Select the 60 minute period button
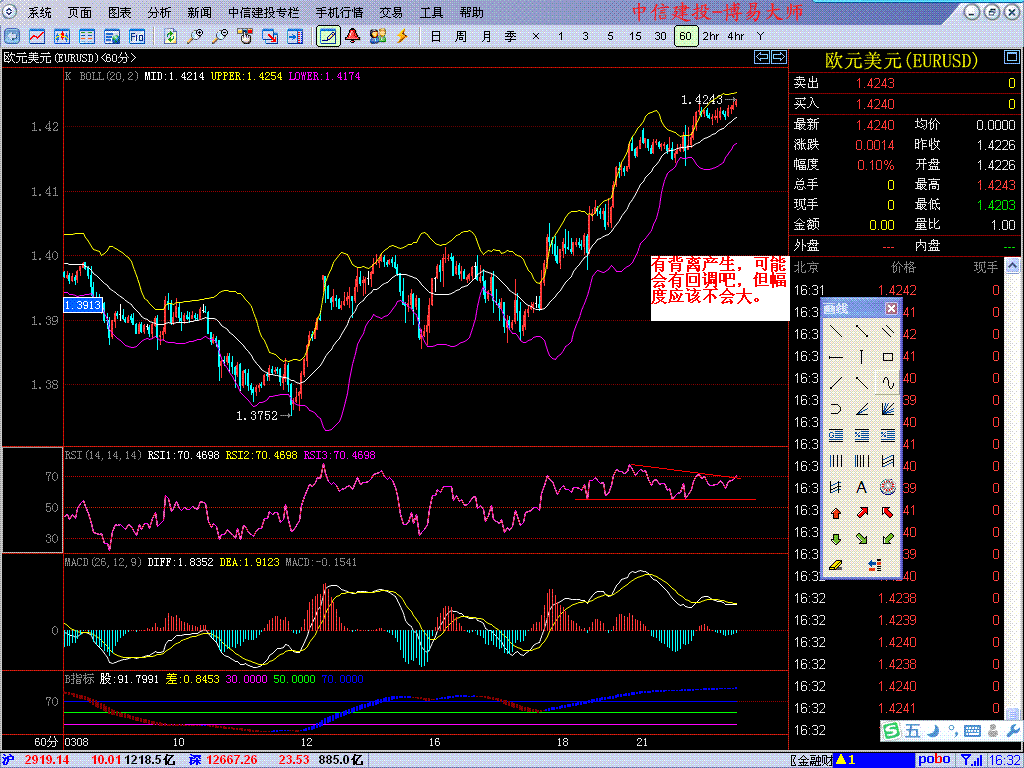This screenshot has width=1024, height=768. (685, 36)
